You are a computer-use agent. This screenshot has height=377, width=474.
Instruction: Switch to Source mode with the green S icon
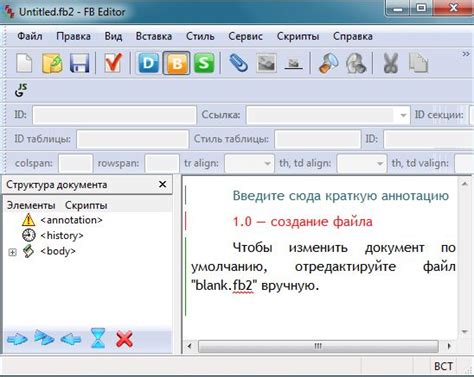[204, 63]
